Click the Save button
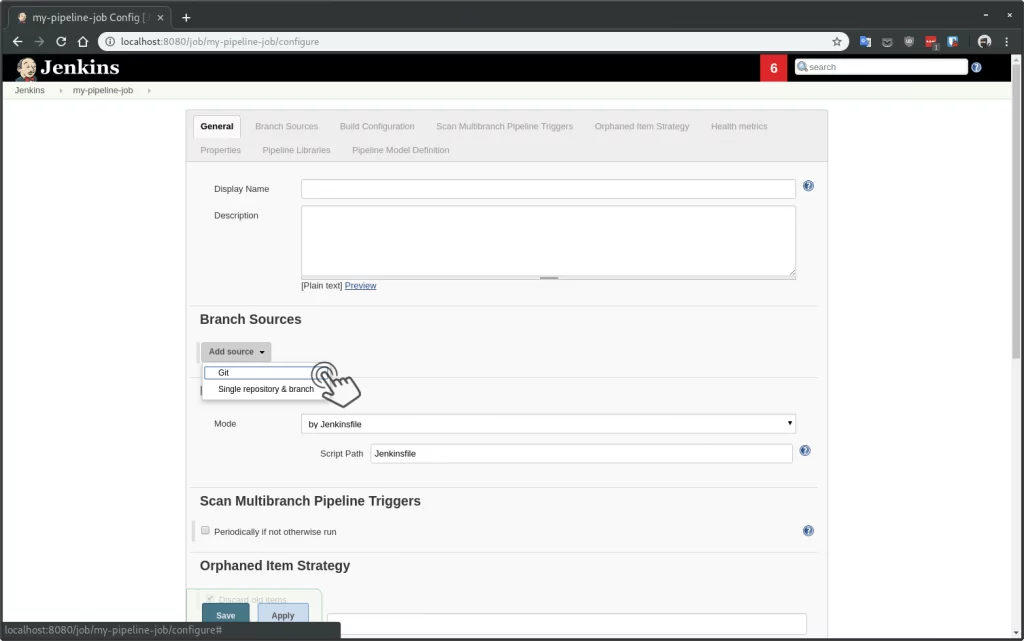Screen dimensions: 1024x641 click(225, 614)
